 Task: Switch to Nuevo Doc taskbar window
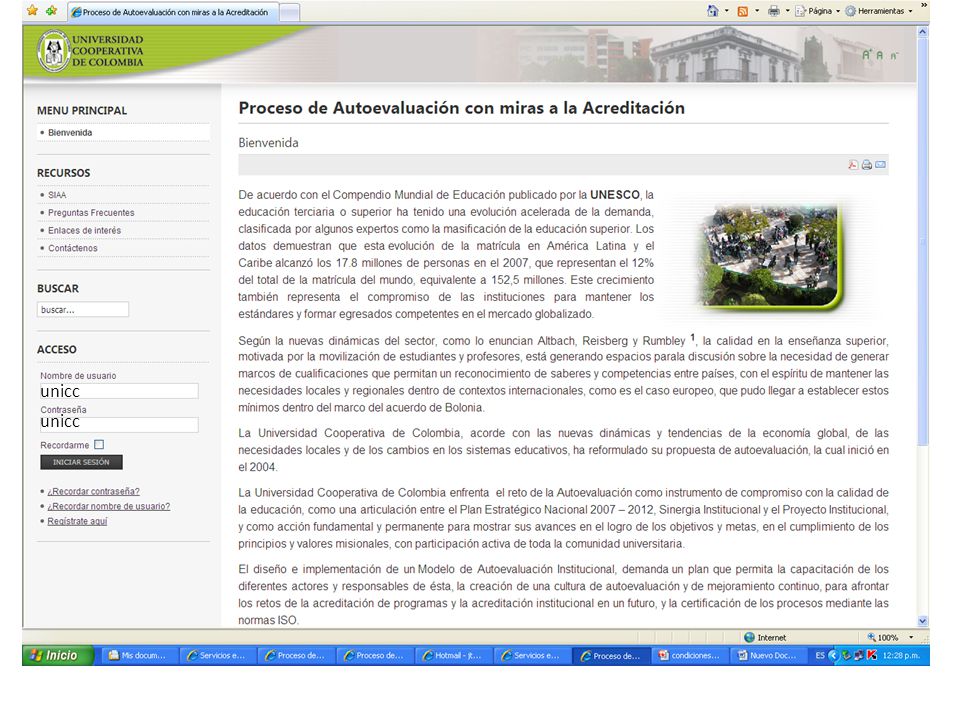[x=768, y=655]
